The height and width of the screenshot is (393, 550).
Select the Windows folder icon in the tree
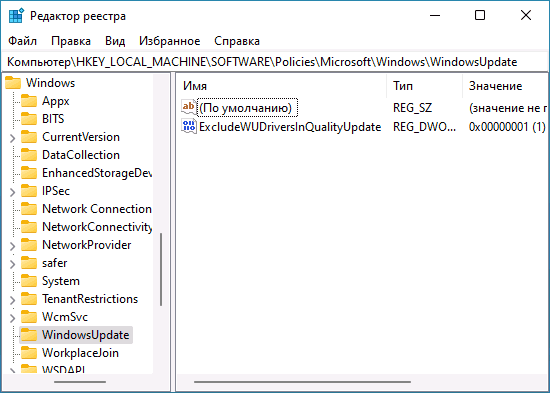coord(13,83)
